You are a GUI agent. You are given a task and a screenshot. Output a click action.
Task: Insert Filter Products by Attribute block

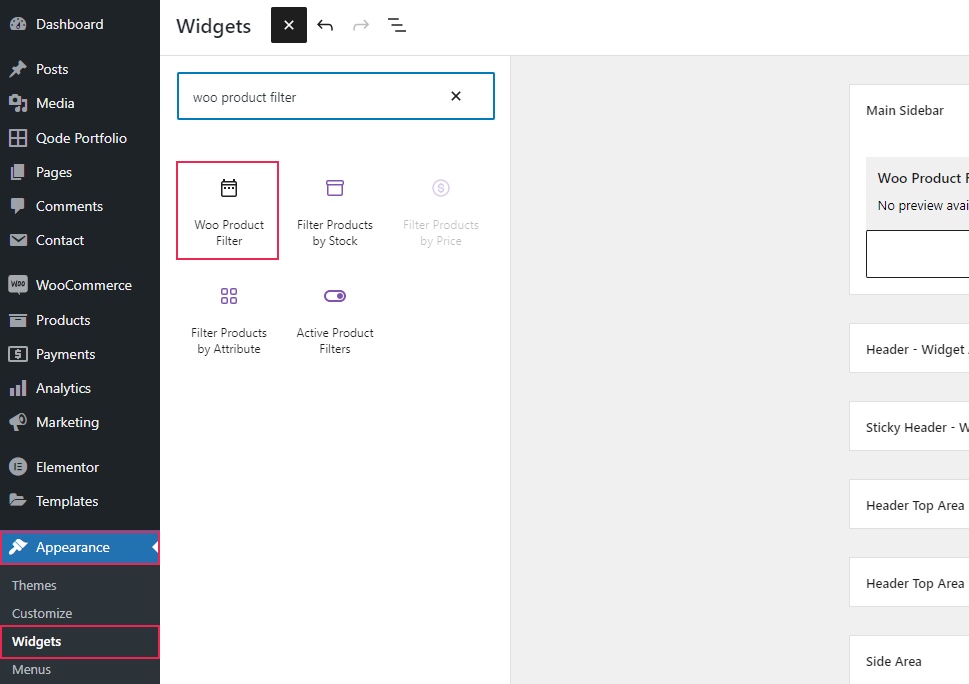pyautogui.click(x=229, y=319)
